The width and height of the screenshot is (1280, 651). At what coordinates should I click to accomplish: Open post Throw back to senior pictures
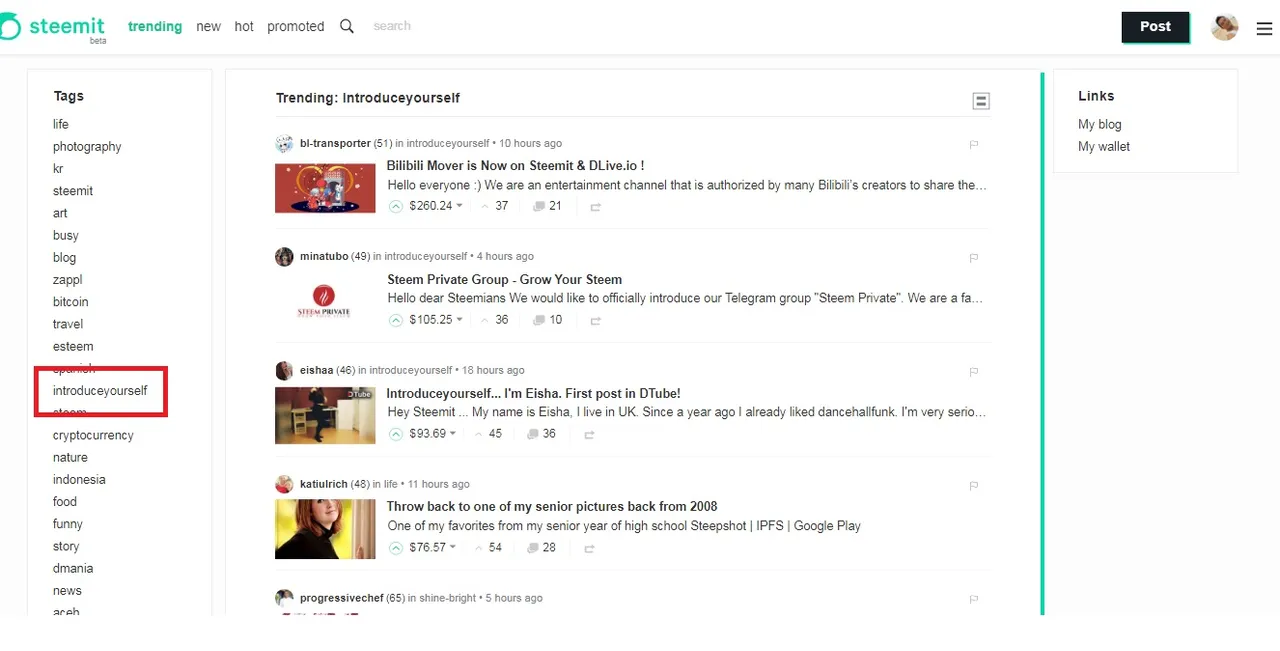coord(552,507)
